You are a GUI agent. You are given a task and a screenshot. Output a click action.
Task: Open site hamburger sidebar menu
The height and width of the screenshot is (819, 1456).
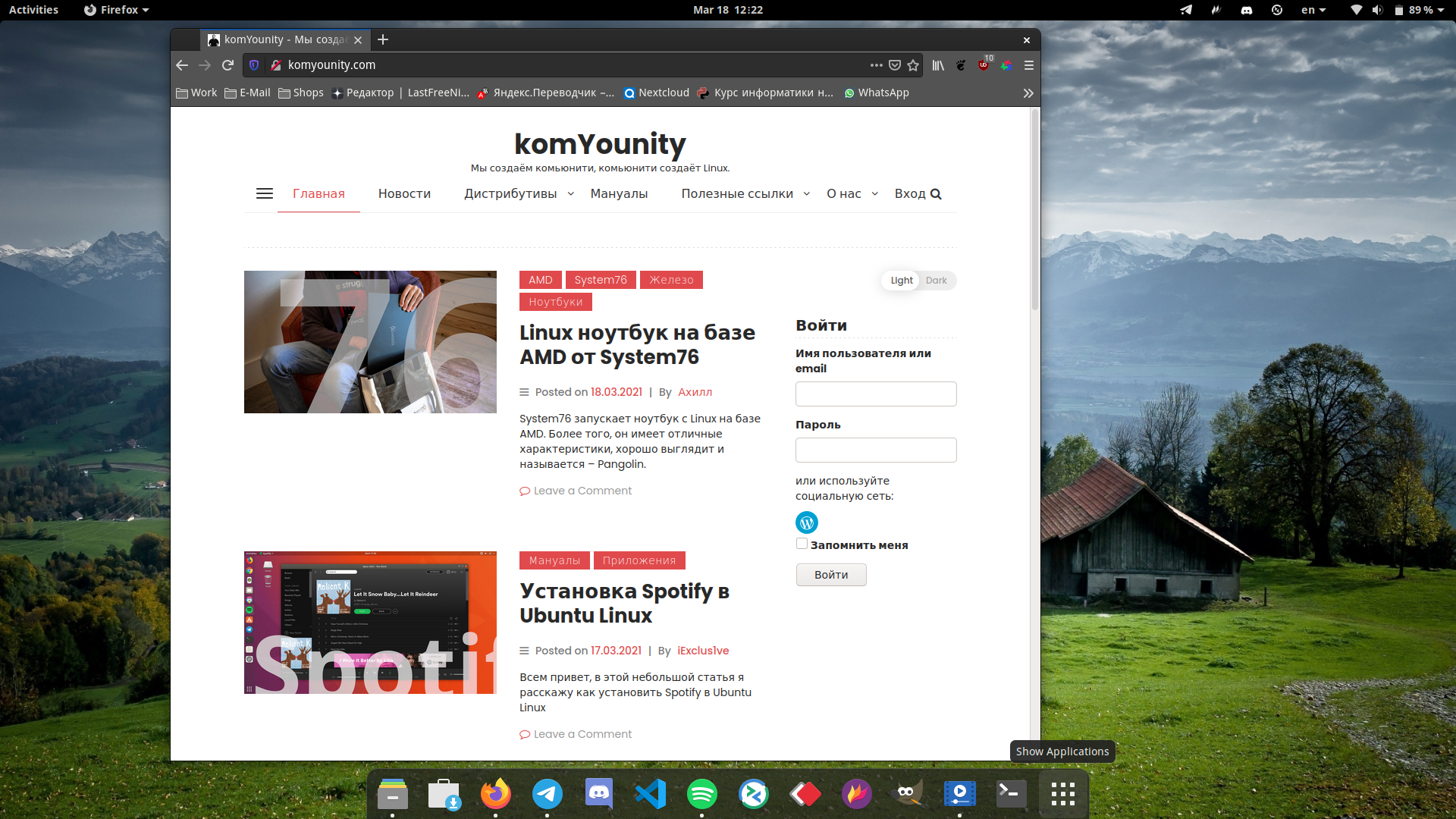[x=265, y=193]
